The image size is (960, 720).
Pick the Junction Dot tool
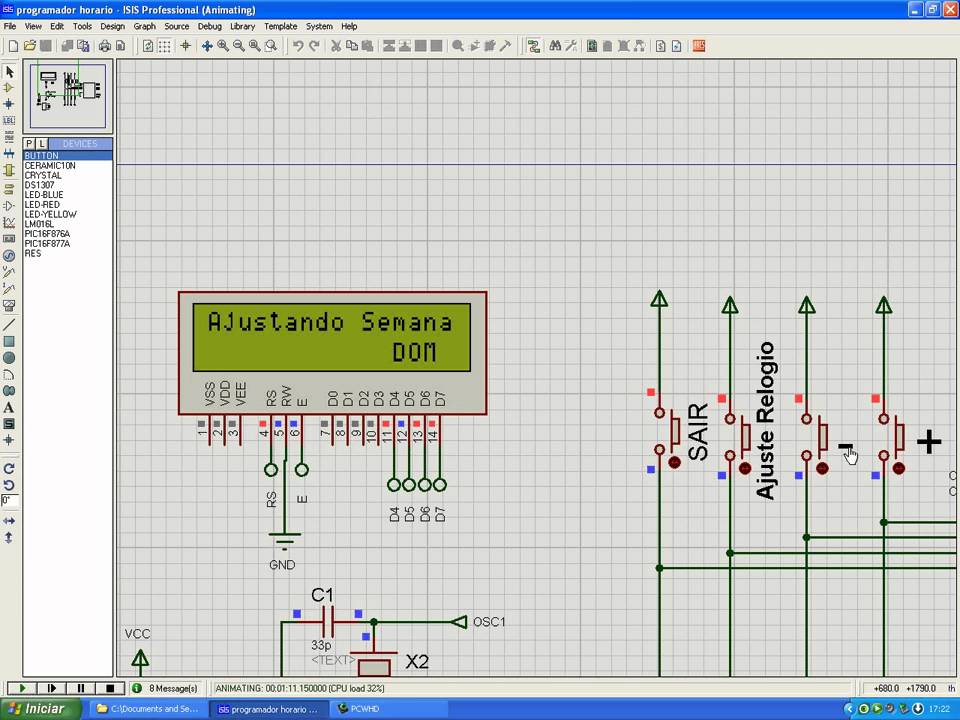click(9, 104)
